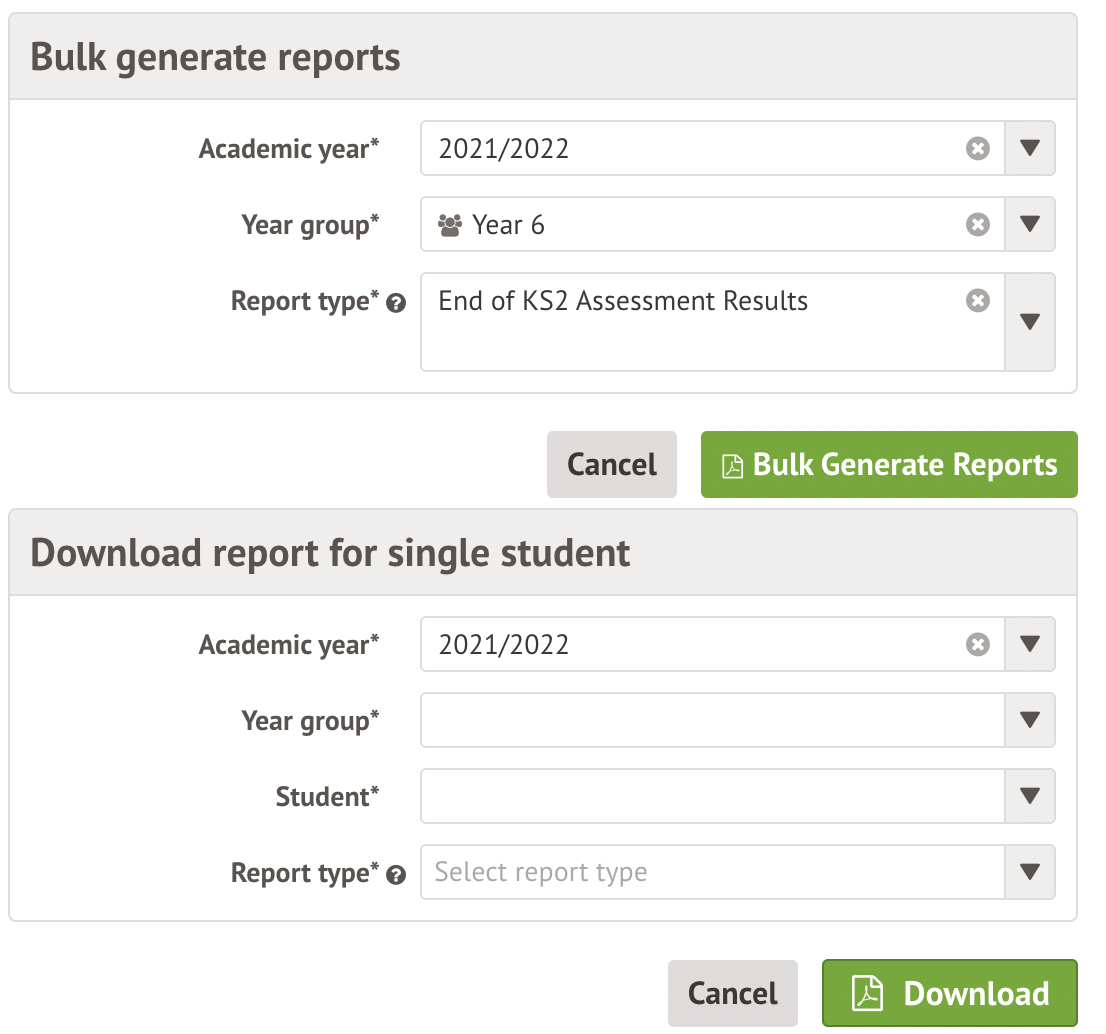Open Student dropdown arrow

pyautogui.click(x=1030, y=796)
